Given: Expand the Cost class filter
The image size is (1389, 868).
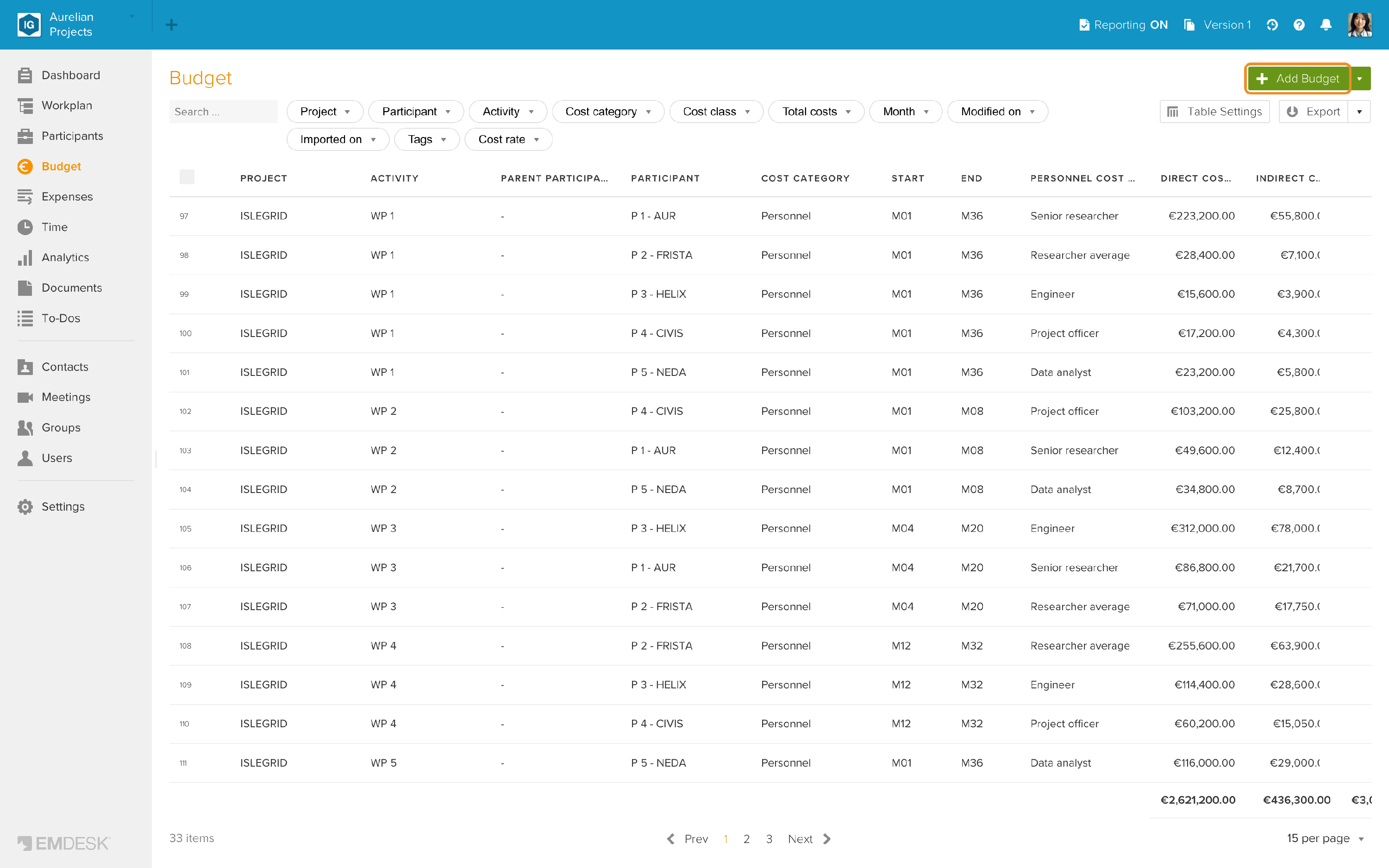Looking at the screenshot, I should pos(716,112).
